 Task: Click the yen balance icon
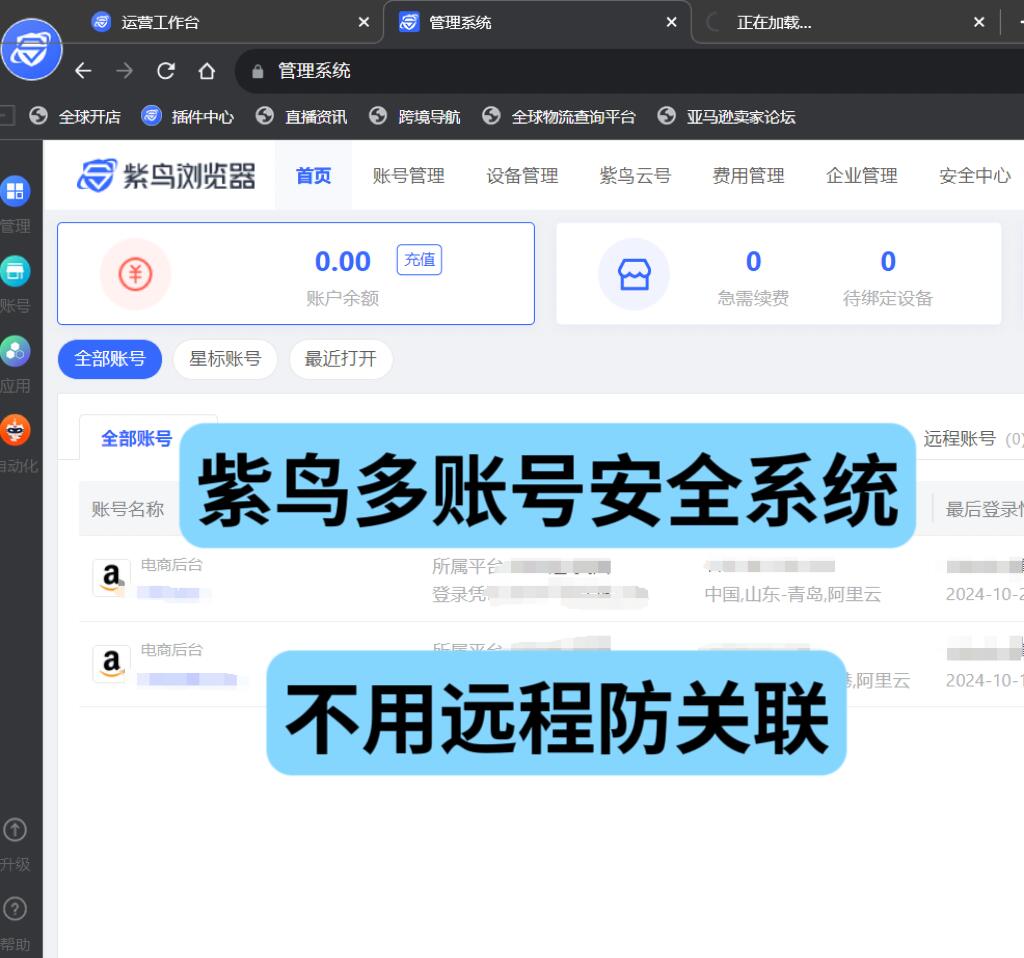coord(135,274)
